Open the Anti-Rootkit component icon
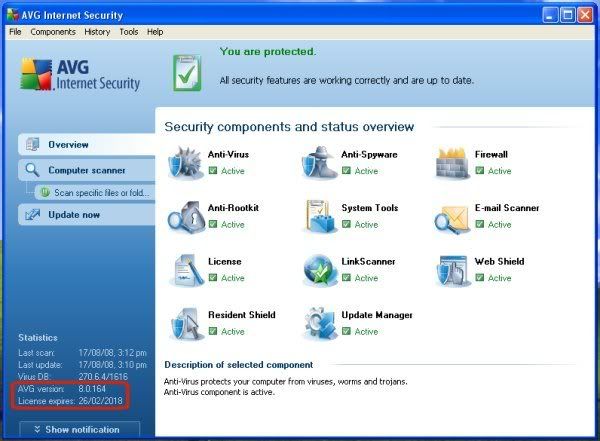The height and width of the screenshot is (441, 600). coord(186,217)
